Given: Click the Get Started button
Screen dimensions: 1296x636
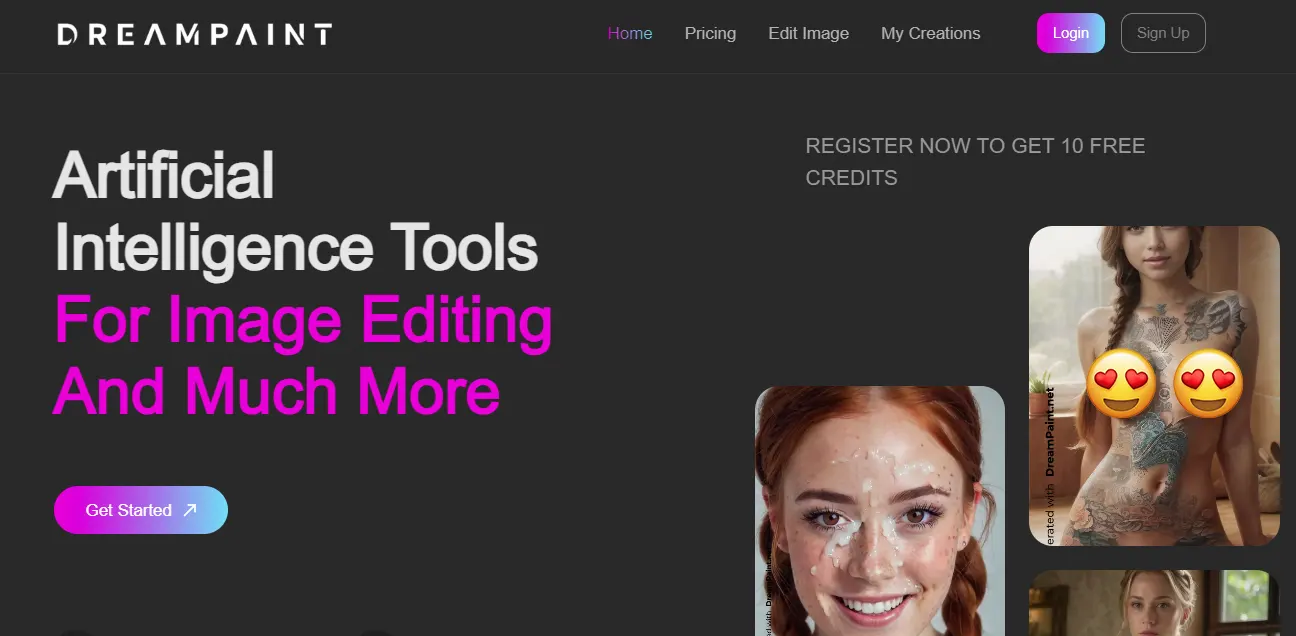Looking at the screenshot, I should coord(140,510).
